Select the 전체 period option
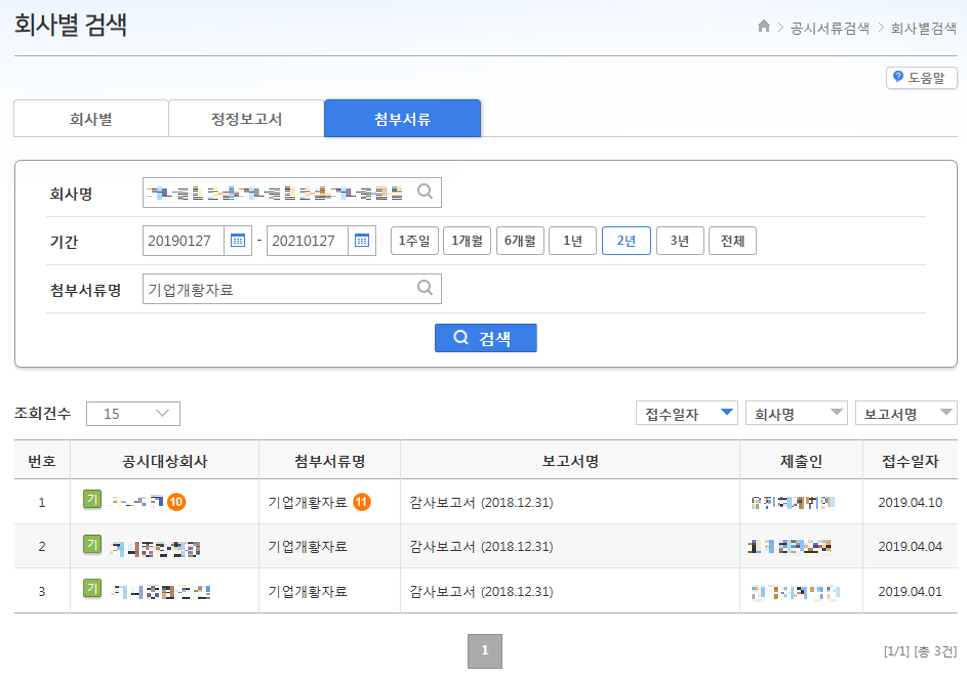Screen dimensions: 967x675 732,240
